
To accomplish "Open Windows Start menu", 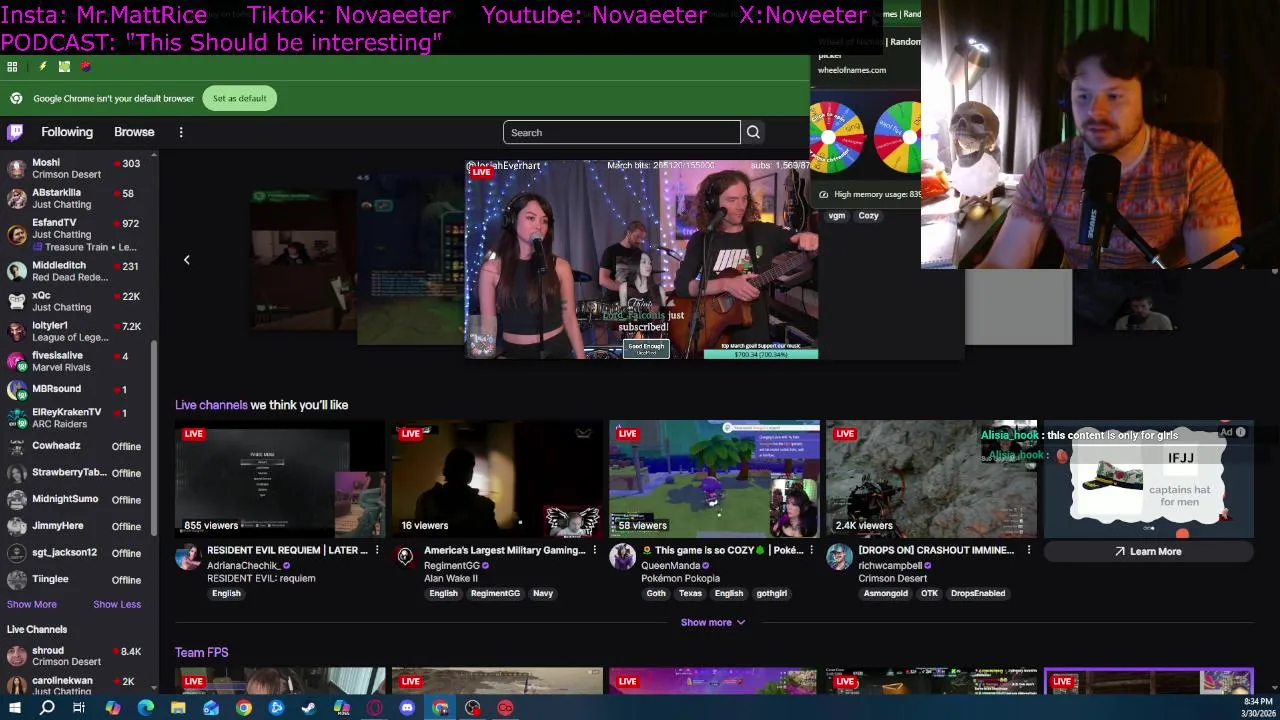I will pyautogui.click(x=14, y=708).
